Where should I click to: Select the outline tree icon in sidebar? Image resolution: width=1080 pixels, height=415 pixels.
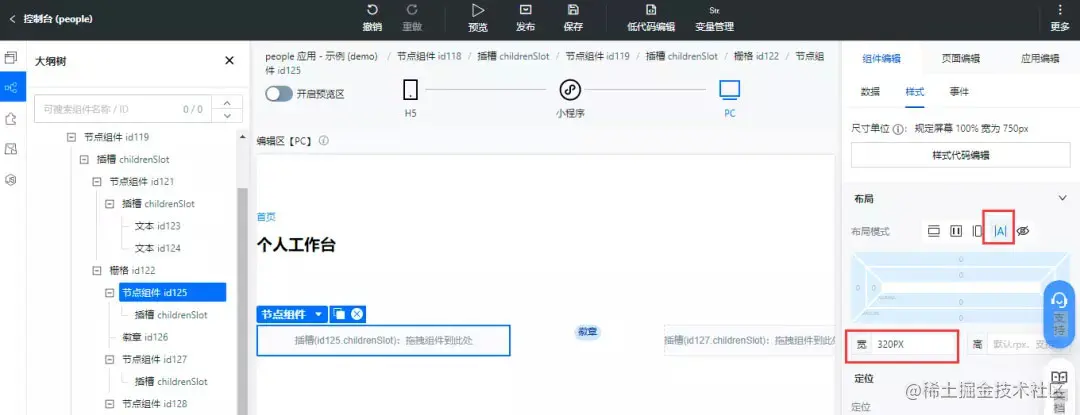coord(10,87)
